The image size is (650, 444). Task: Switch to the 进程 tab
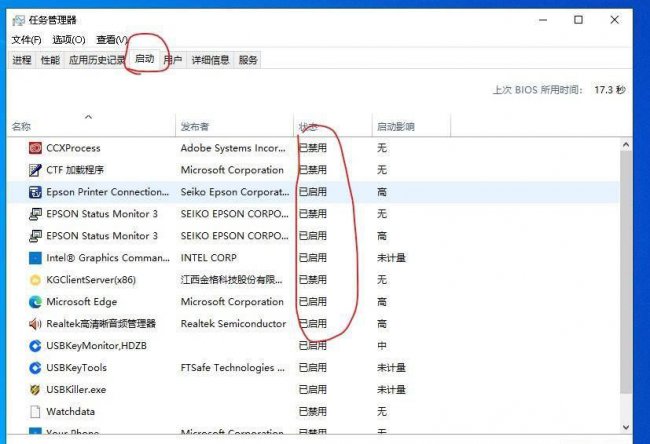pyautogui.click(x=22, y=60)
